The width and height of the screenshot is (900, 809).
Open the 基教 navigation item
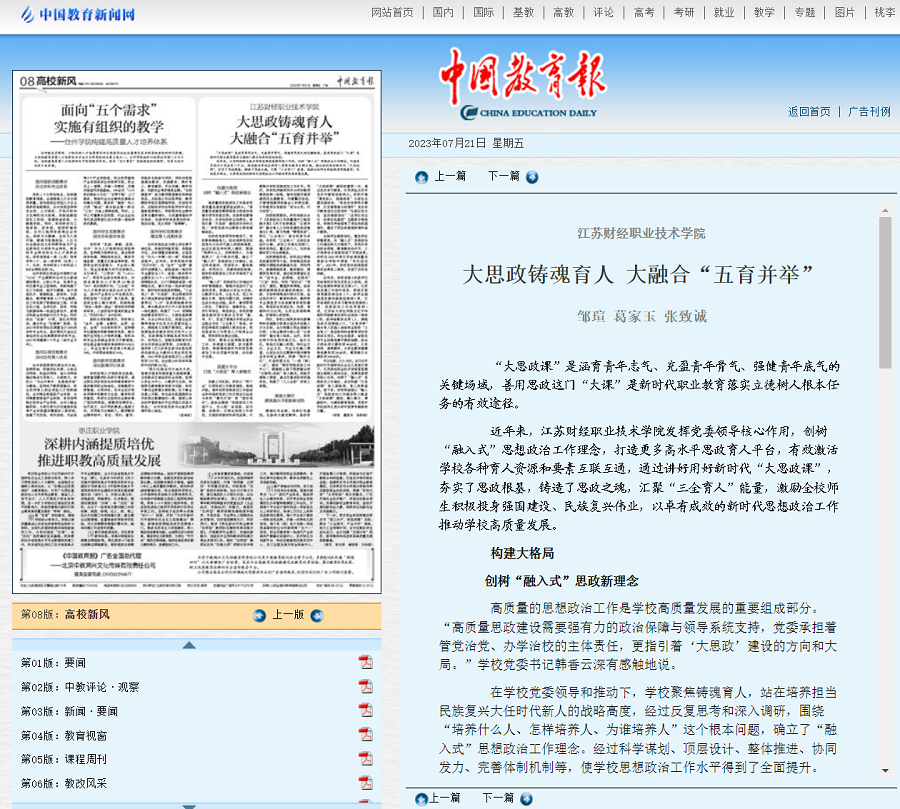tap(523, 13)
